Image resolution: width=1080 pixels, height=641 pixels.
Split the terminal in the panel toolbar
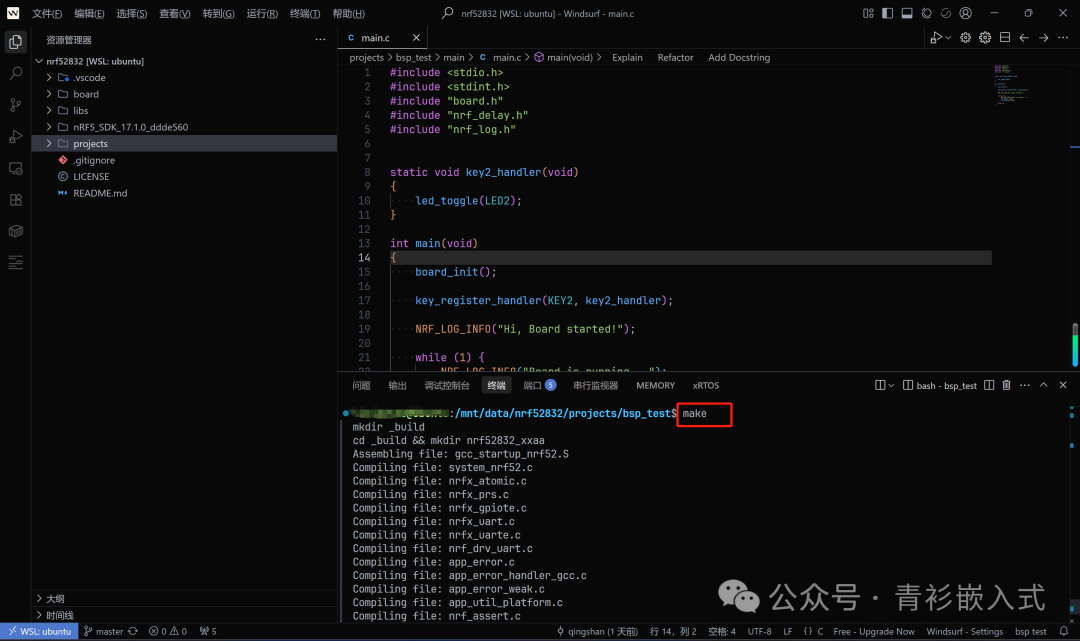988,385
